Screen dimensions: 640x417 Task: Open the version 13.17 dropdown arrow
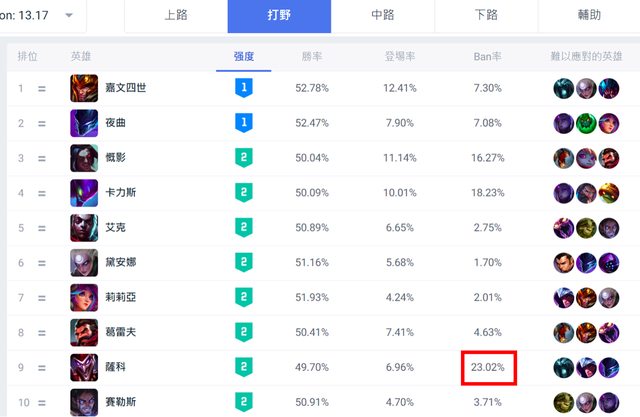(69, 16)
